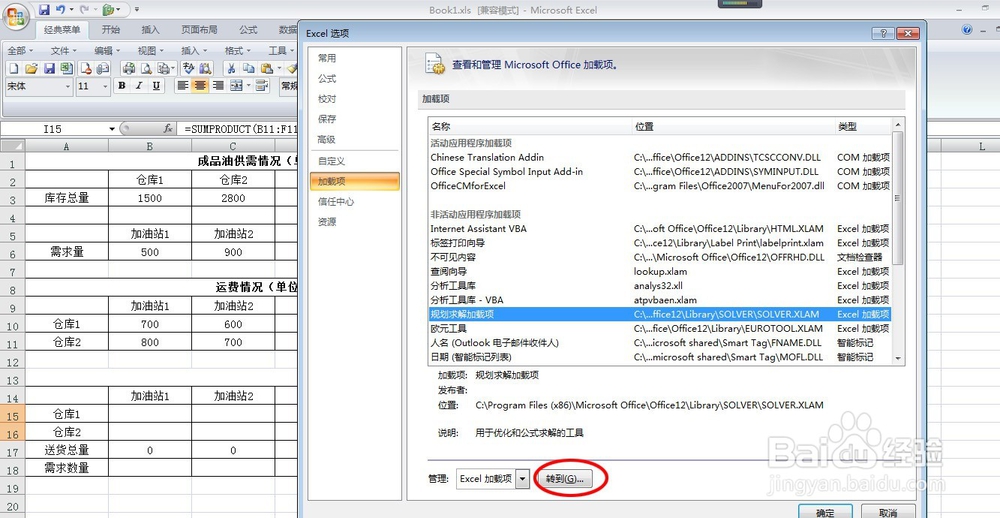Click the E-mail send icon
This screenshot has height=518, width=1000.
pos(102,68)
